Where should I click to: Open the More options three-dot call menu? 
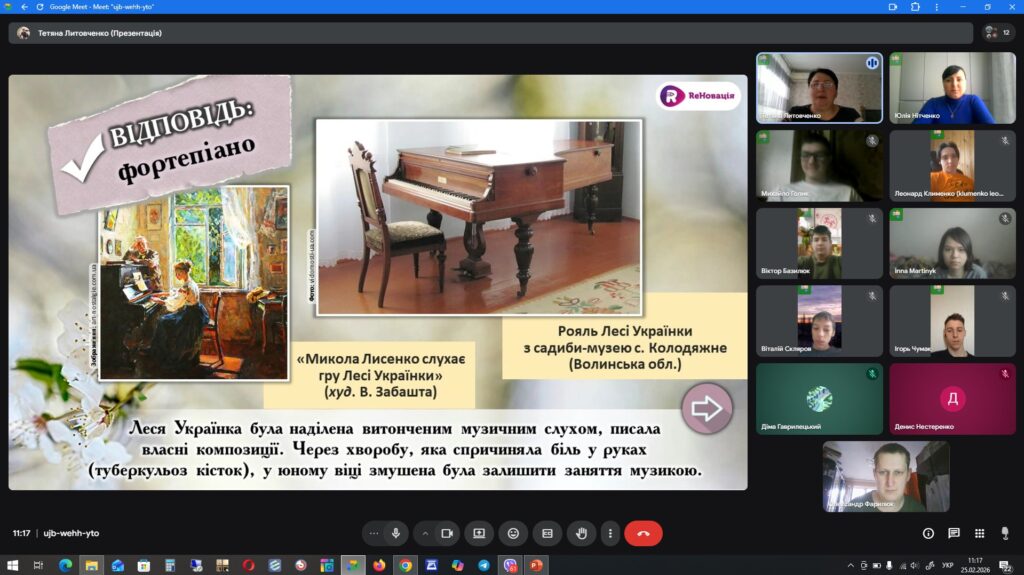coord(610,534)
